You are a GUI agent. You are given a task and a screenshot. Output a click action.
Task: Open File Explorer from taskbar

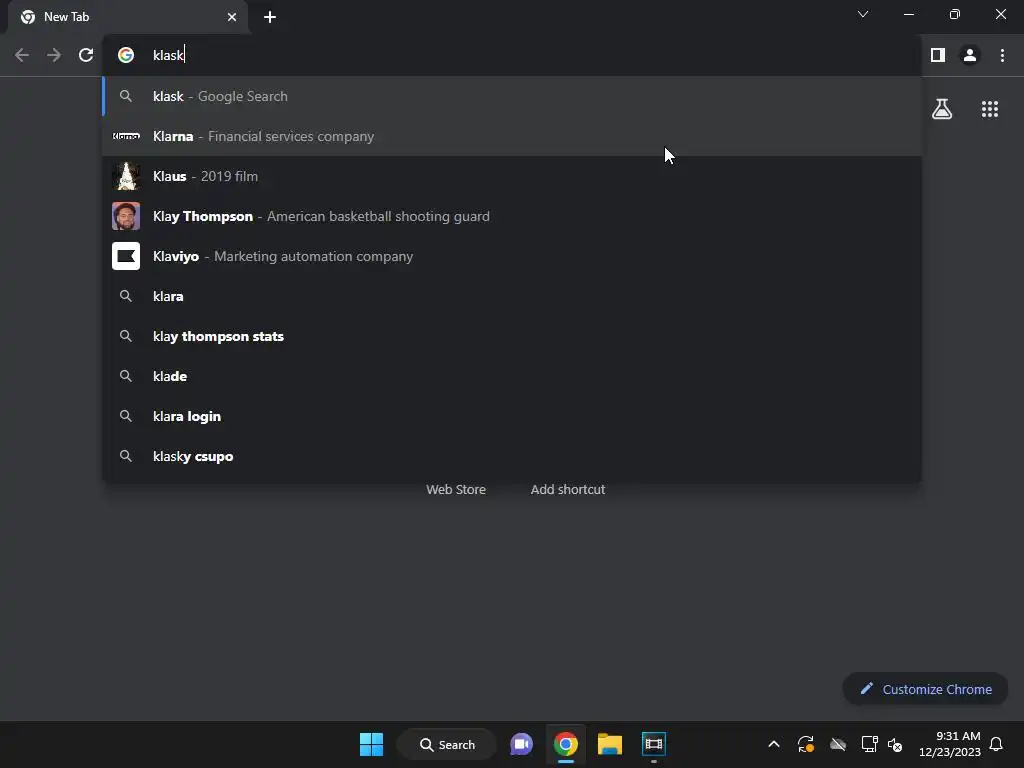609,744
